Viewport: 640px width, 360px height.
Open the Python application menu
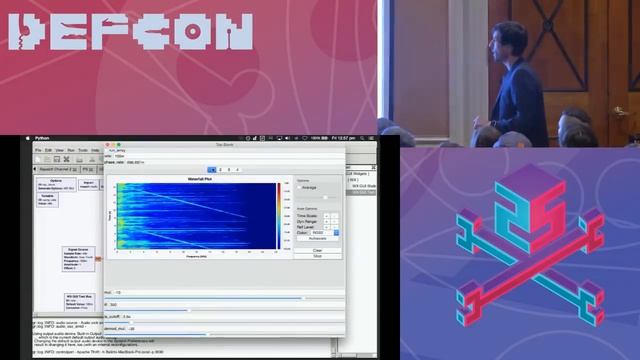[x=42, y=138]
